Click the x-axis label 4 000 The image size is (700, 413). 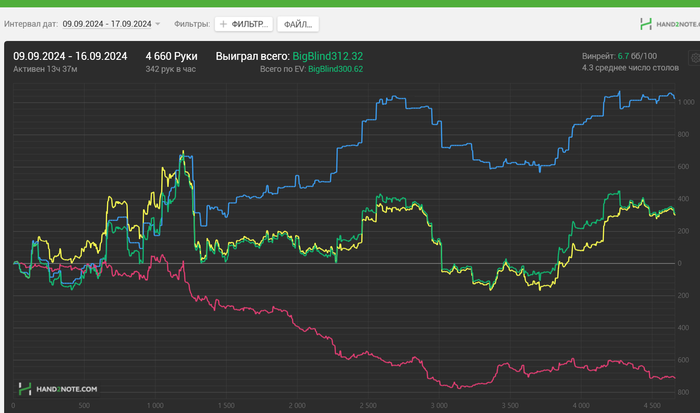coord(581,405)
